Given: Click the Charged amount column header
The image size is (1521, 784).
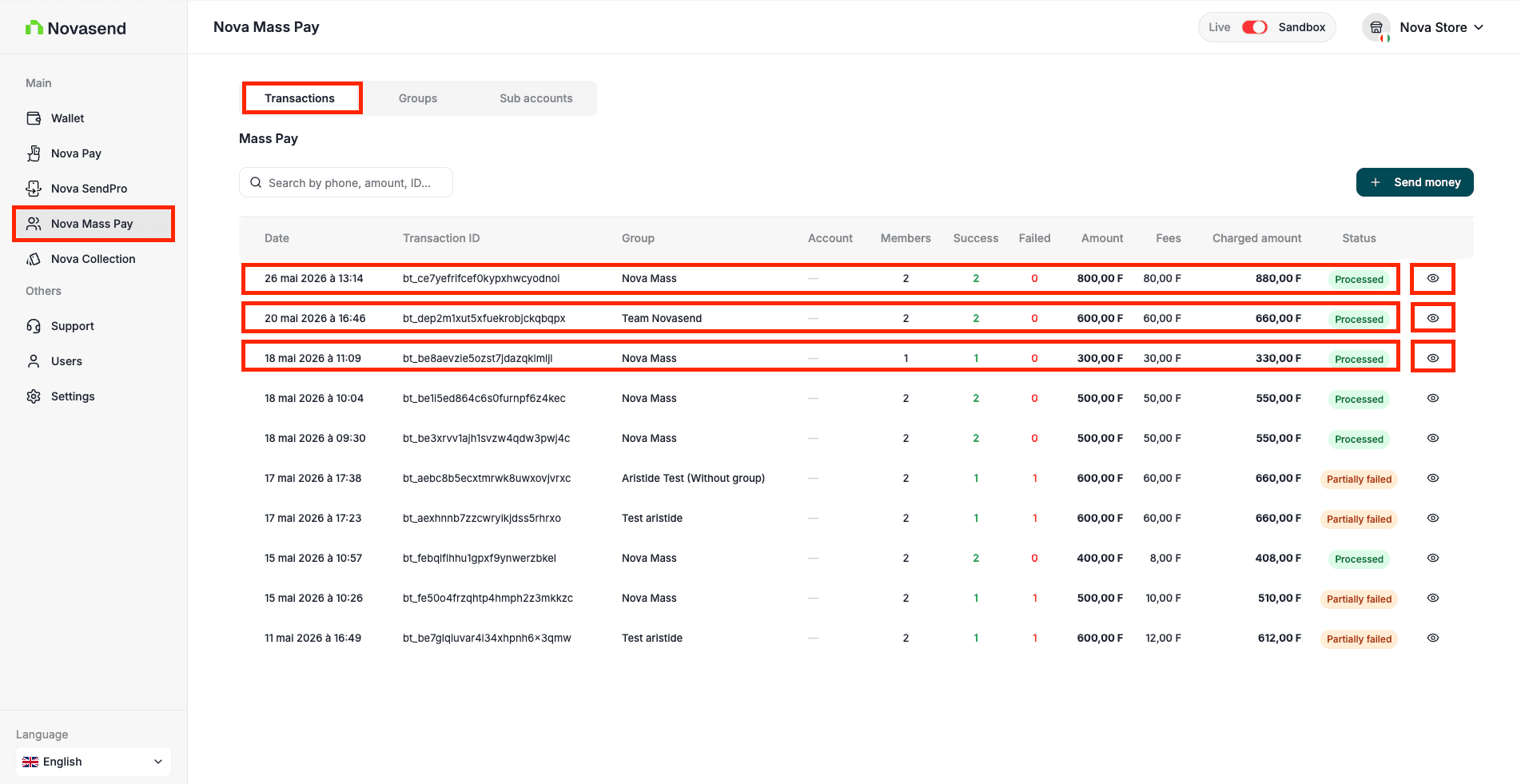Looking at the screenshot, I should [1256, 238].
